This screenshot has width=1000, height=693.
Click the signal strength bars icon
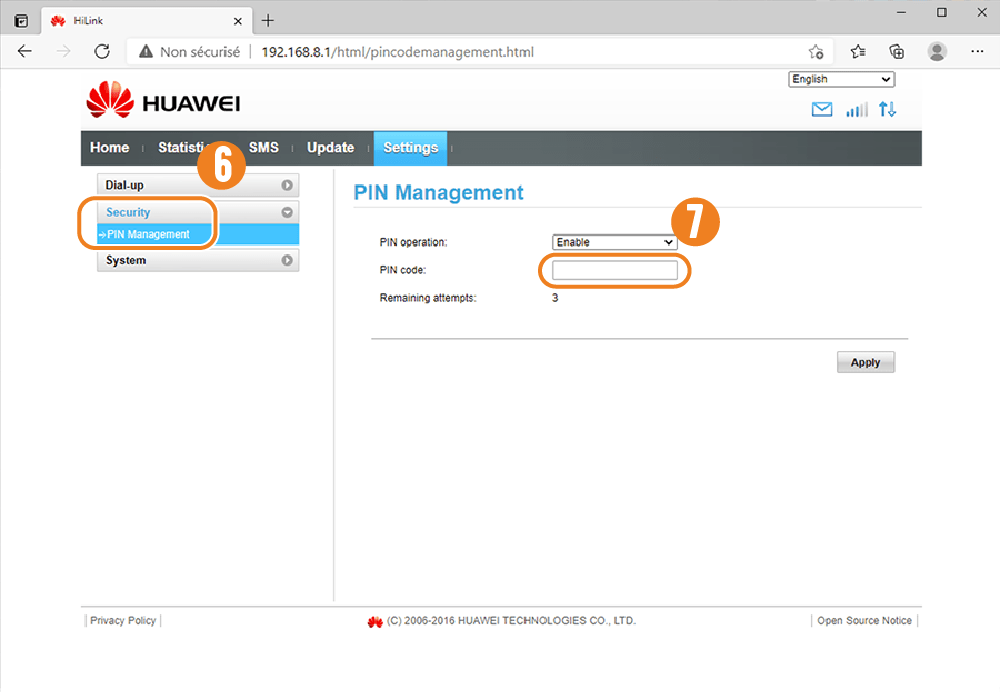coord(857,110)
